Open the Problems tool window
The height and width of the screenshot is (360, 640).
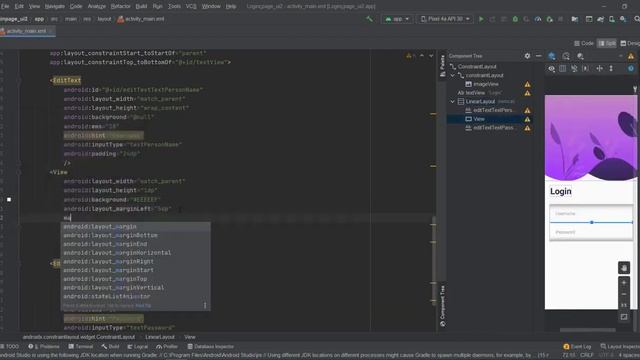click(44, 347)
